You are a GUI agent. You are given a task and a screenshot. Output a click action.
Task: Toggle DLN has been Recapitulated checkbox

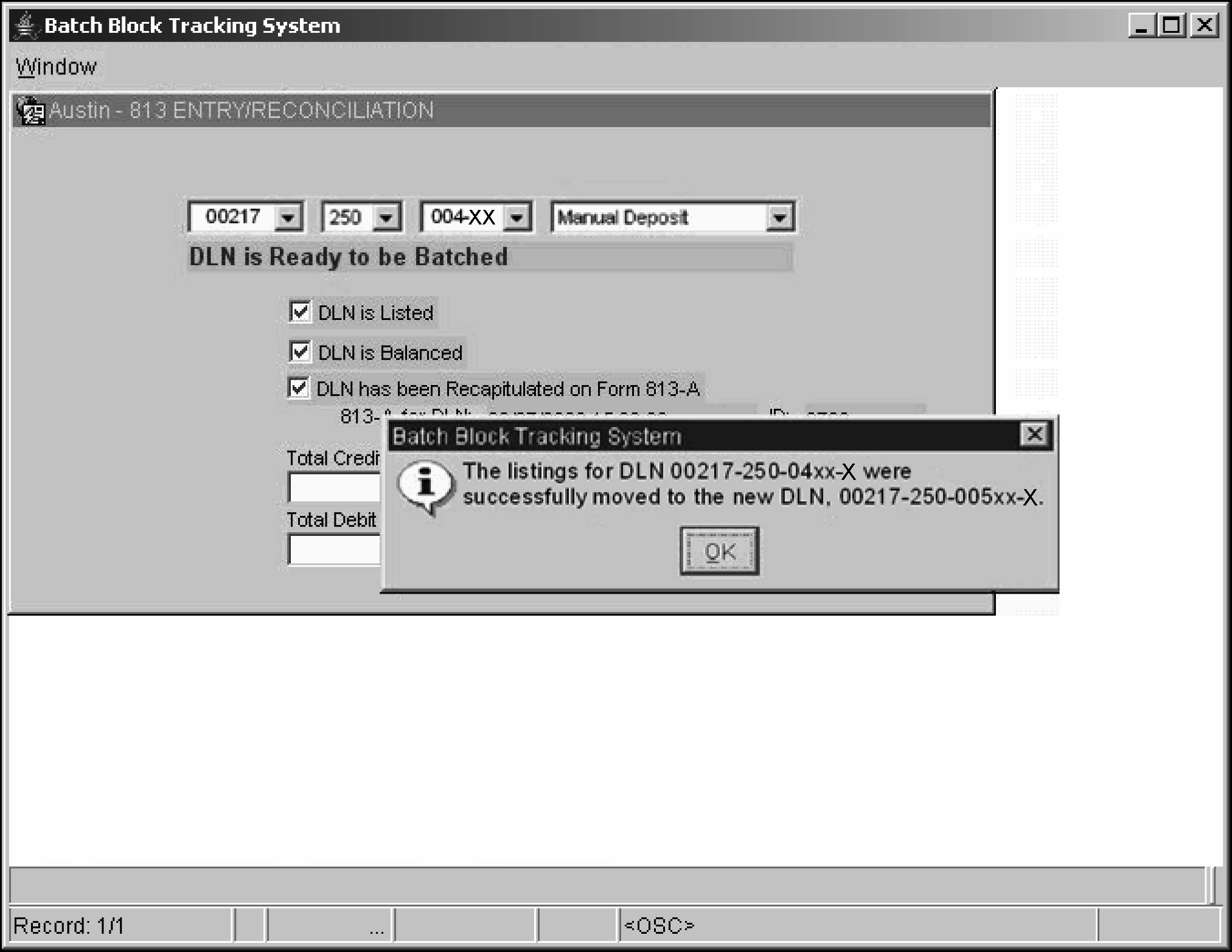(x=299, y=388)
